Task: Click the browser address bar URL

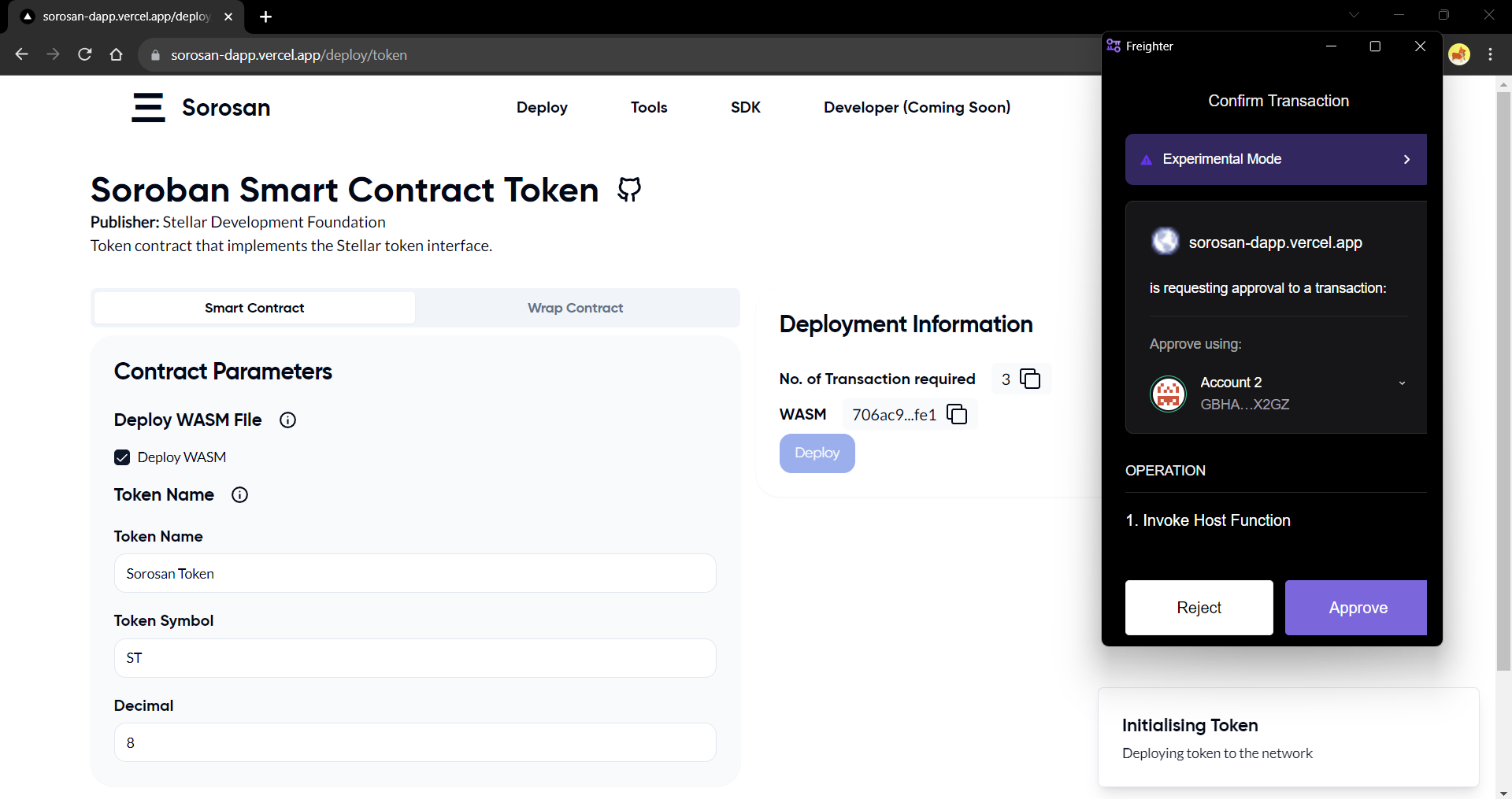Action: (289, 55)
